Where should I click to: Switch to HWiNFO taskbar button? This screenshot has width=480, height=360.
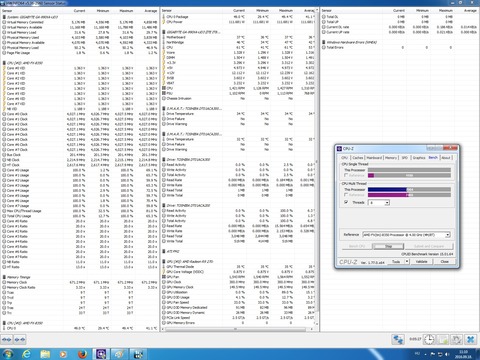click(138, 354)
